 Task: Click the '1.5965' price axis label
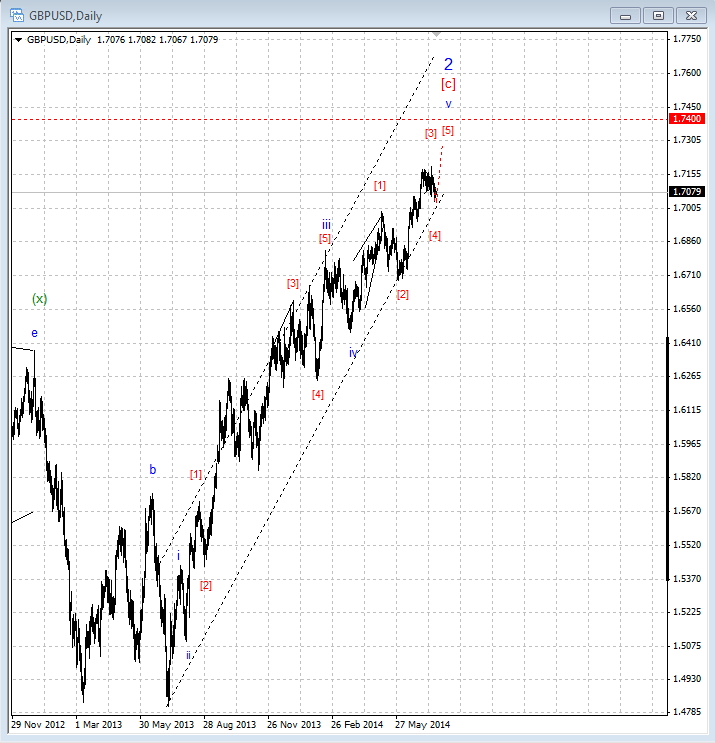click(x=687, y=444)
